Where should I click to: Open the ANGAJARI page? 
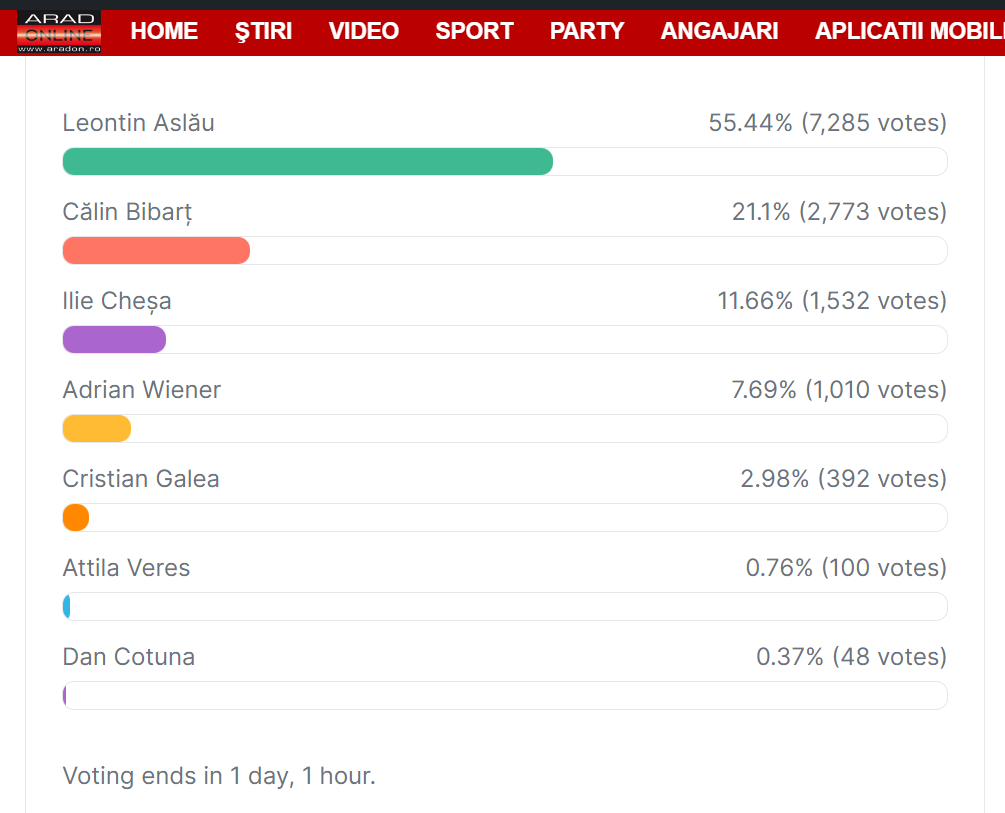(719, 31)
